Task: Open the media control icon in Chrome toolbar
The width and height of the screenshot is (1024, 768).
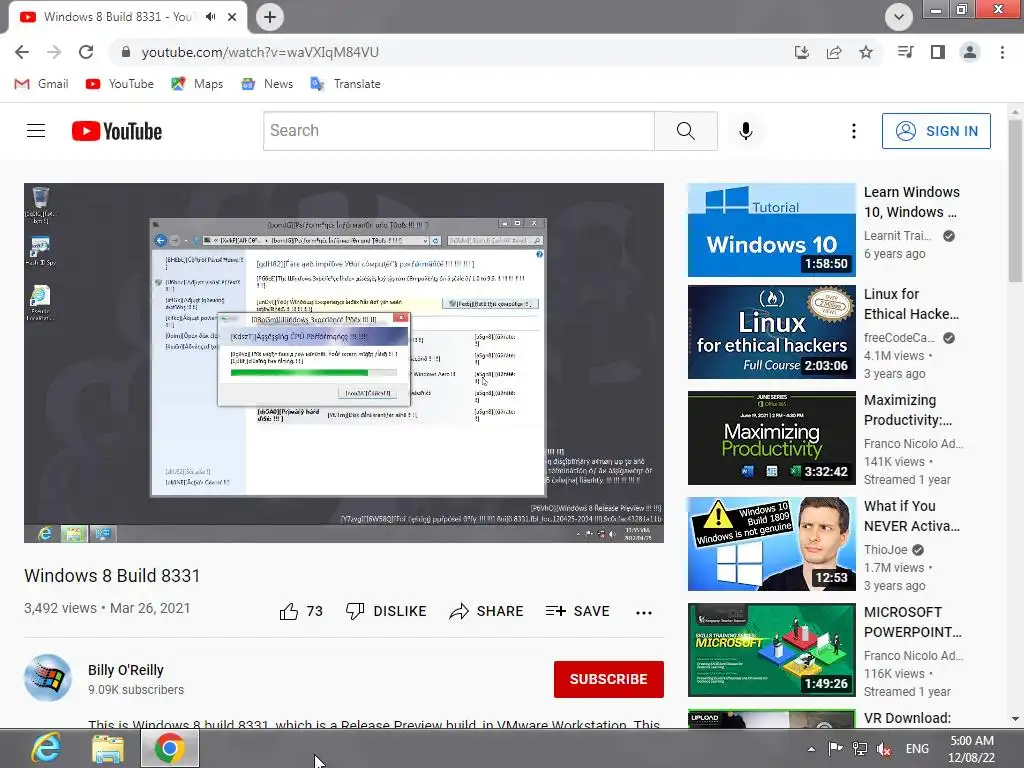Action: (906, 52)
